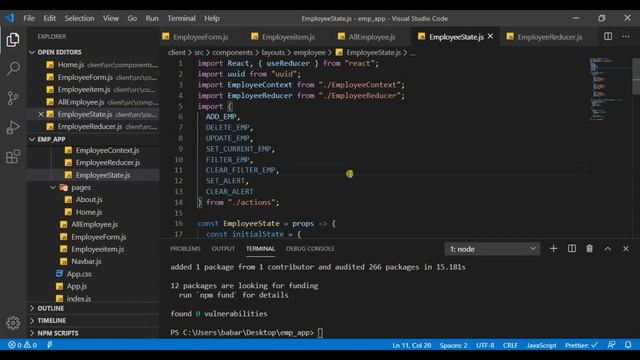The image size is (640, 360).
Task: Open the Run and Debug view
Action: 13,127
